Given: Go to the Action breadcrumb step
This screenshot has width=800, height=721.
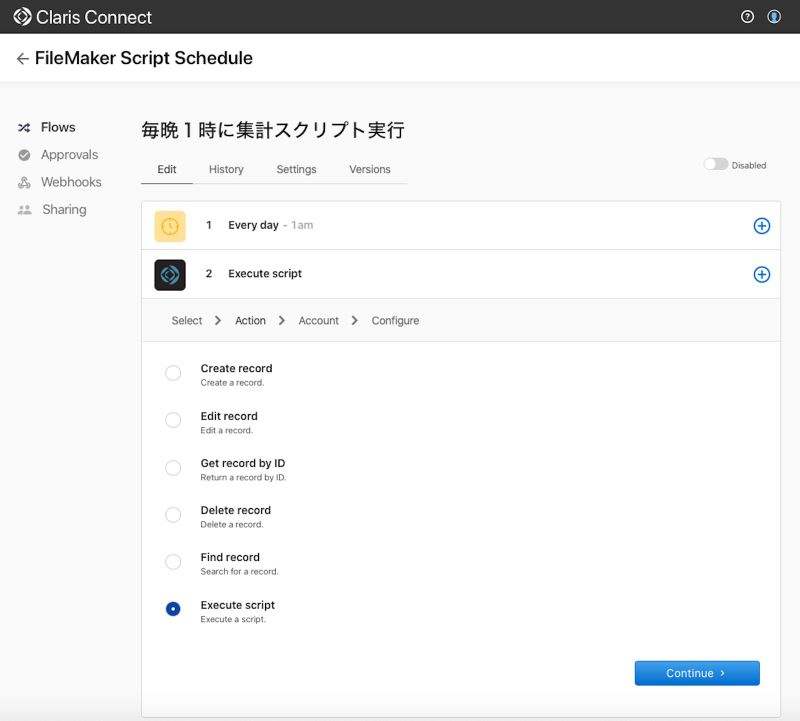Looking at the screenshot, I should [251, 320].
